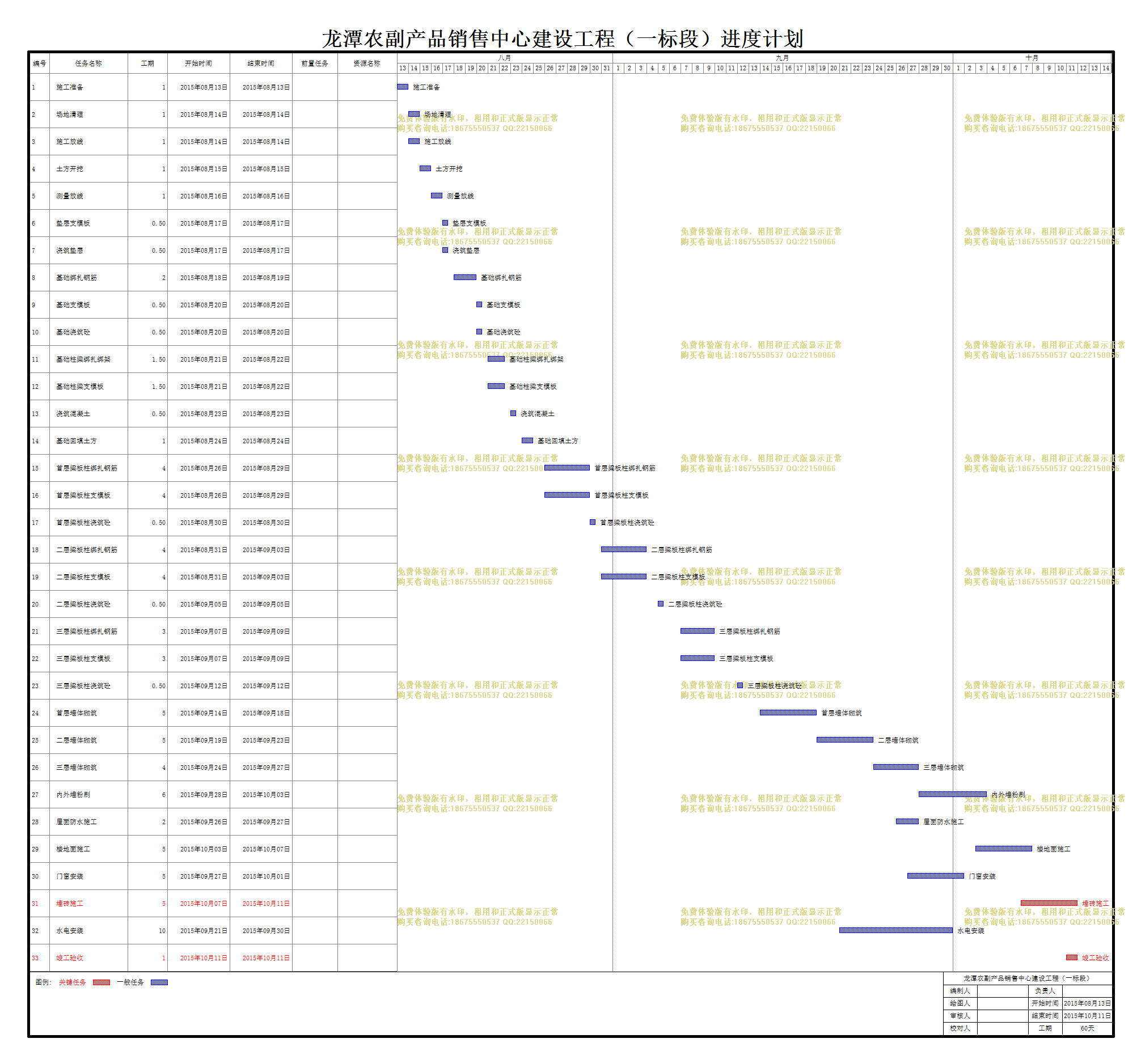Click the 审核人 label in the title block
The image size is (1141, 1064).
click(x=960, y=1016)
